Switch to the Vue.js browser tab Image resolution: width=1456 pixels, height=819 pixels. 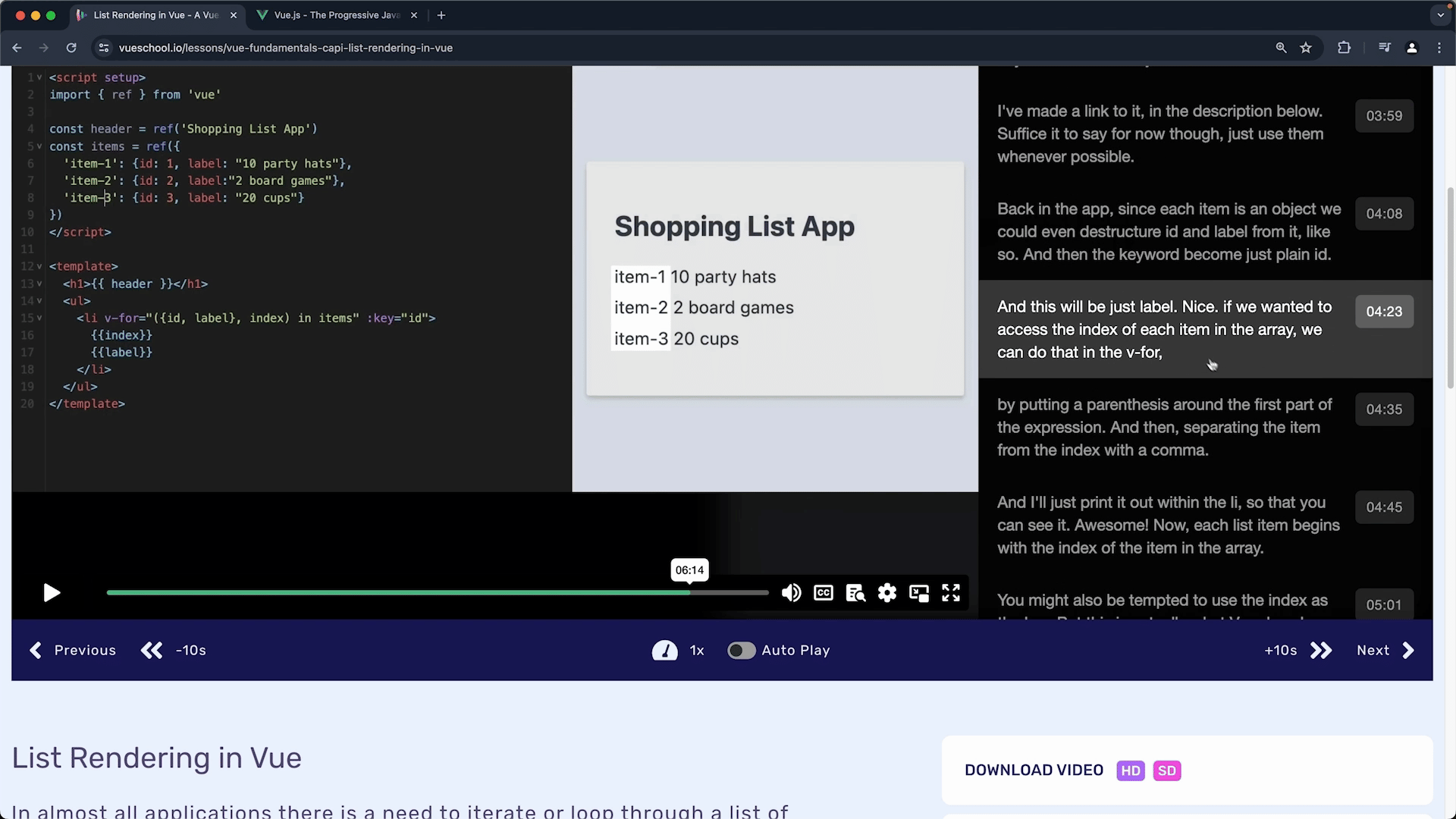(x=337, y=15)
